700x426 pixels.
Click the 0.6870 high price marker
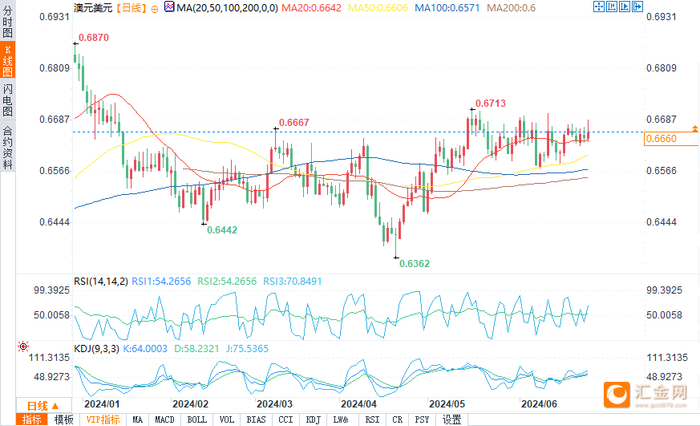pos(94,38)
